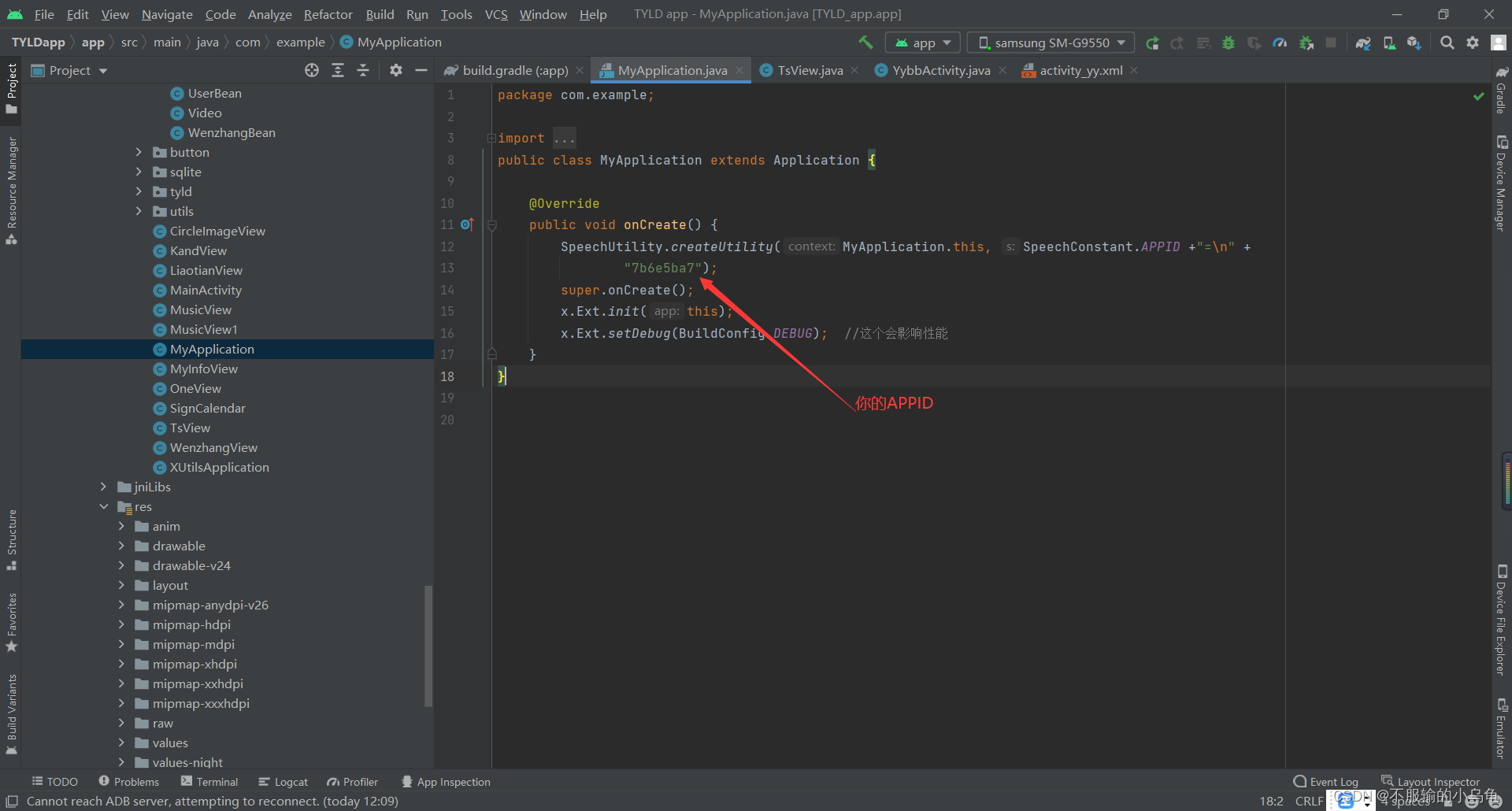Open IDE settings gear in toolbar

click(1473, 43)
